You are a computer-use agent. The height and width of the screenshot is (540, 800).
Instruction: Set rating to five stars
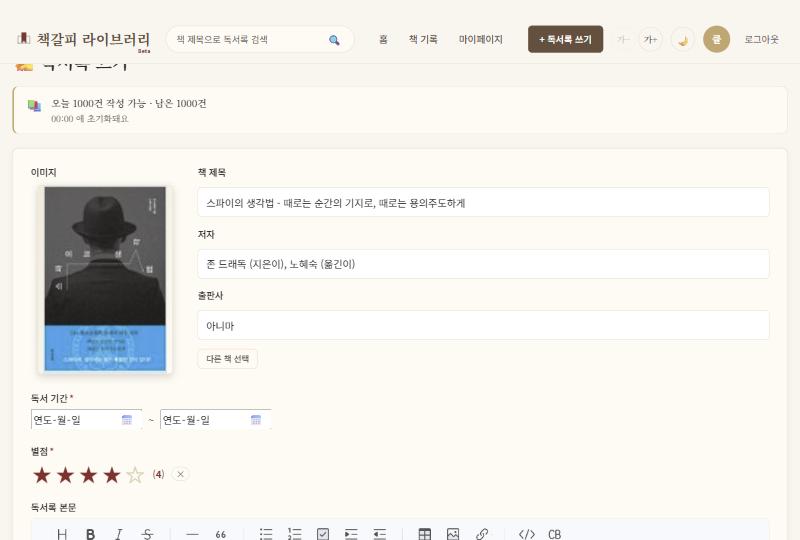coord(135,475)
